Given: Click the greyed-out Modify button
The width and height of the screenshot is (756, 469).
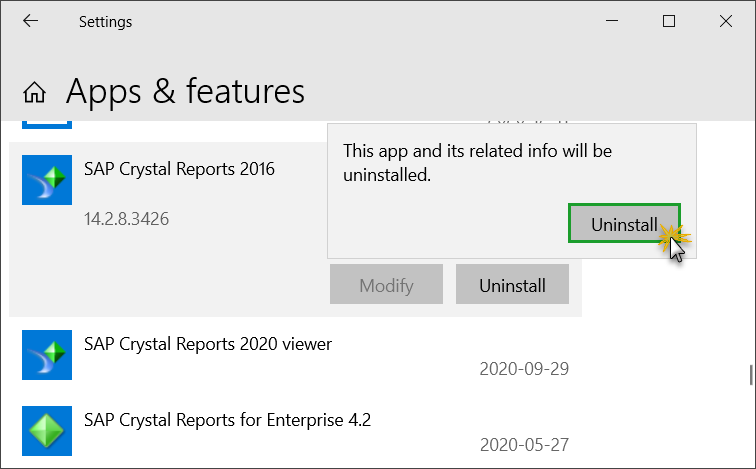Looking at the screenshot, I should [x=386, y=284].
